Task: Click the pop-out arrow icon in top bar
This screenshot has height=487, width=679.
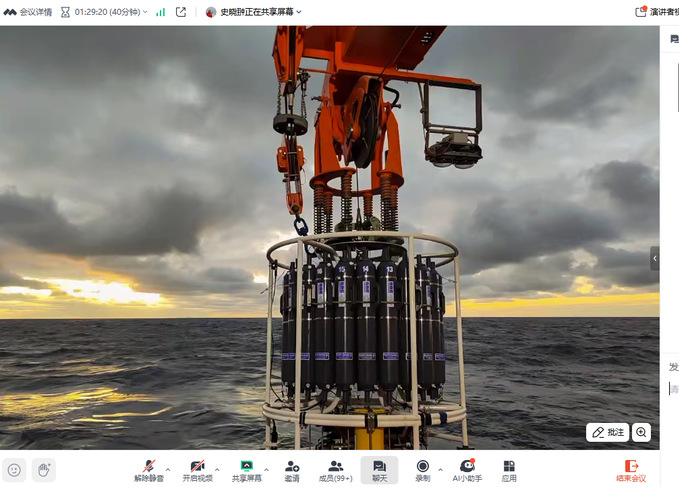Action: tap(181, 12)
